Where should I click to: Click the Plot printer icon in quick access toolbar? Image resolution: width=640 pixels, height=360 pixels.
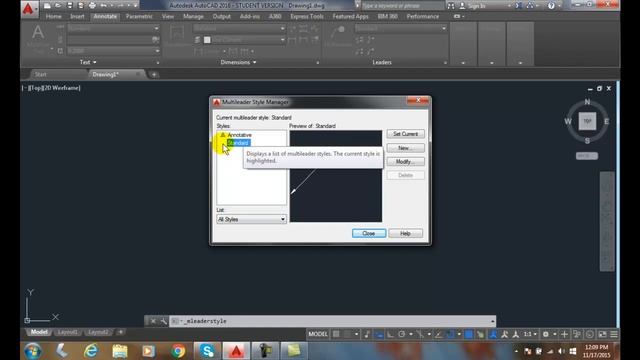[x=92, y=6]
